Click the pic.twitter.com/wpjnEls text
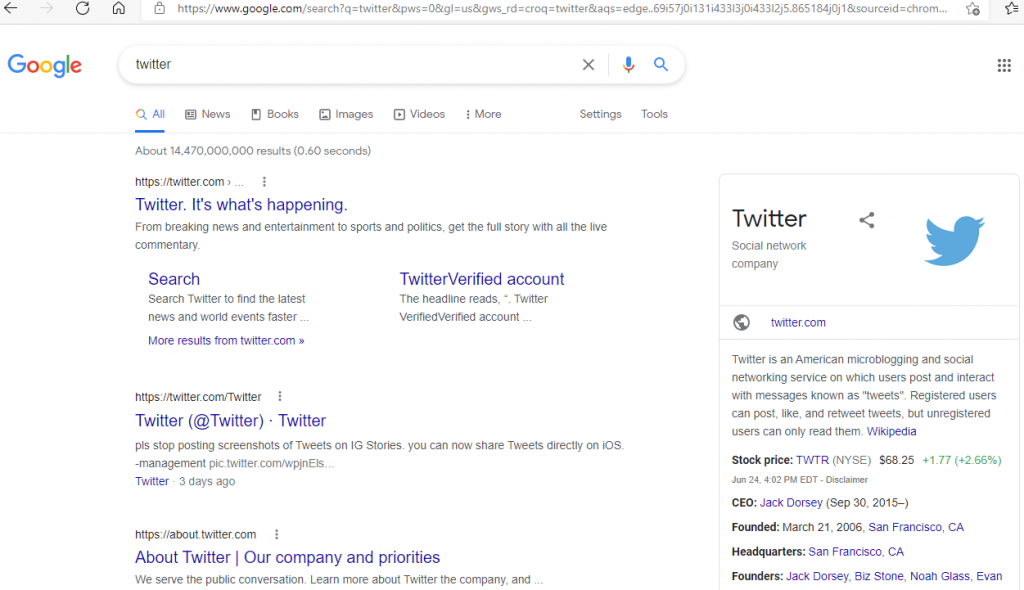Viewport: 1024px width, 590px height. click(x=271, y=463)
